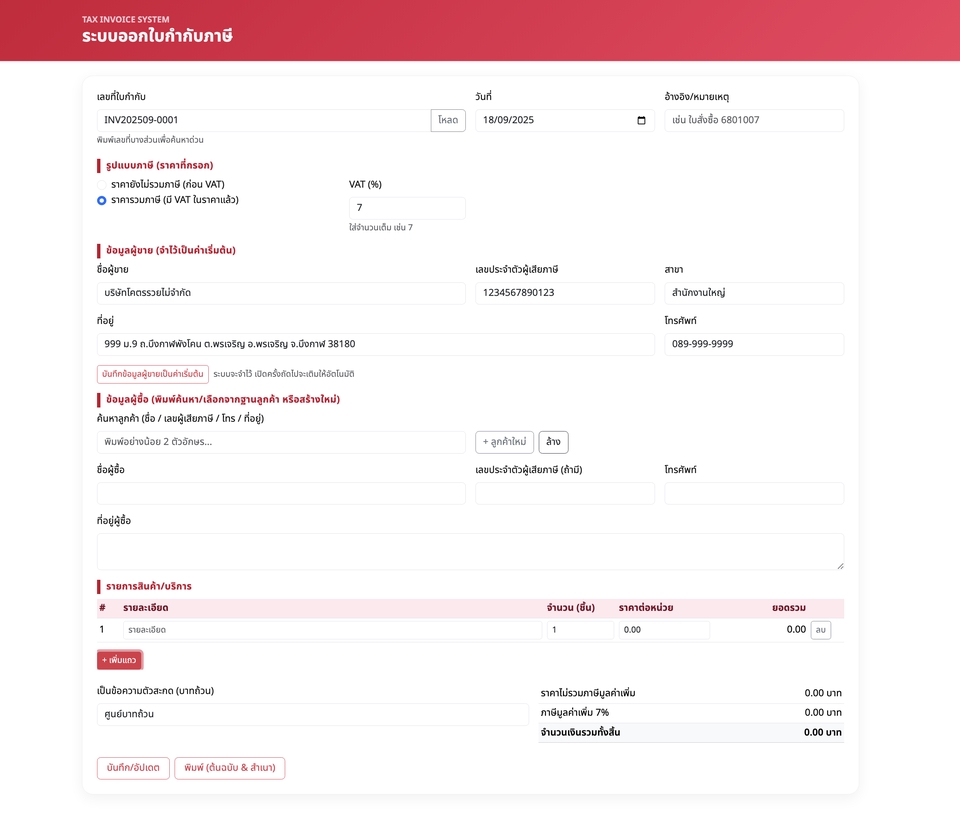The width and height of the screenshot is (960, 821).
Task: Click the invoice number field INV202509-0001
Action: click(264, 120)
